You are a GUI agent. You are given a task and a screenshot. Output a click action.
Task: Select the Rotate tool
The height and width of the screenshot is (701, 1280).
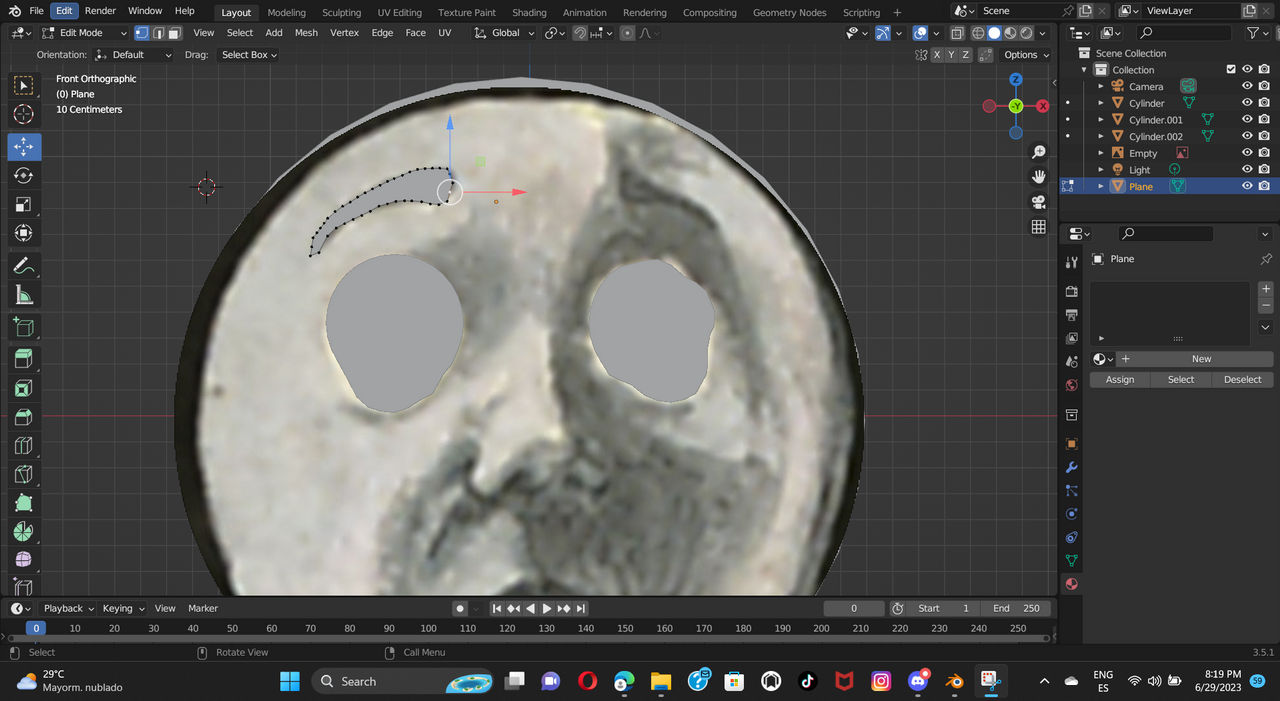point(24,176)
